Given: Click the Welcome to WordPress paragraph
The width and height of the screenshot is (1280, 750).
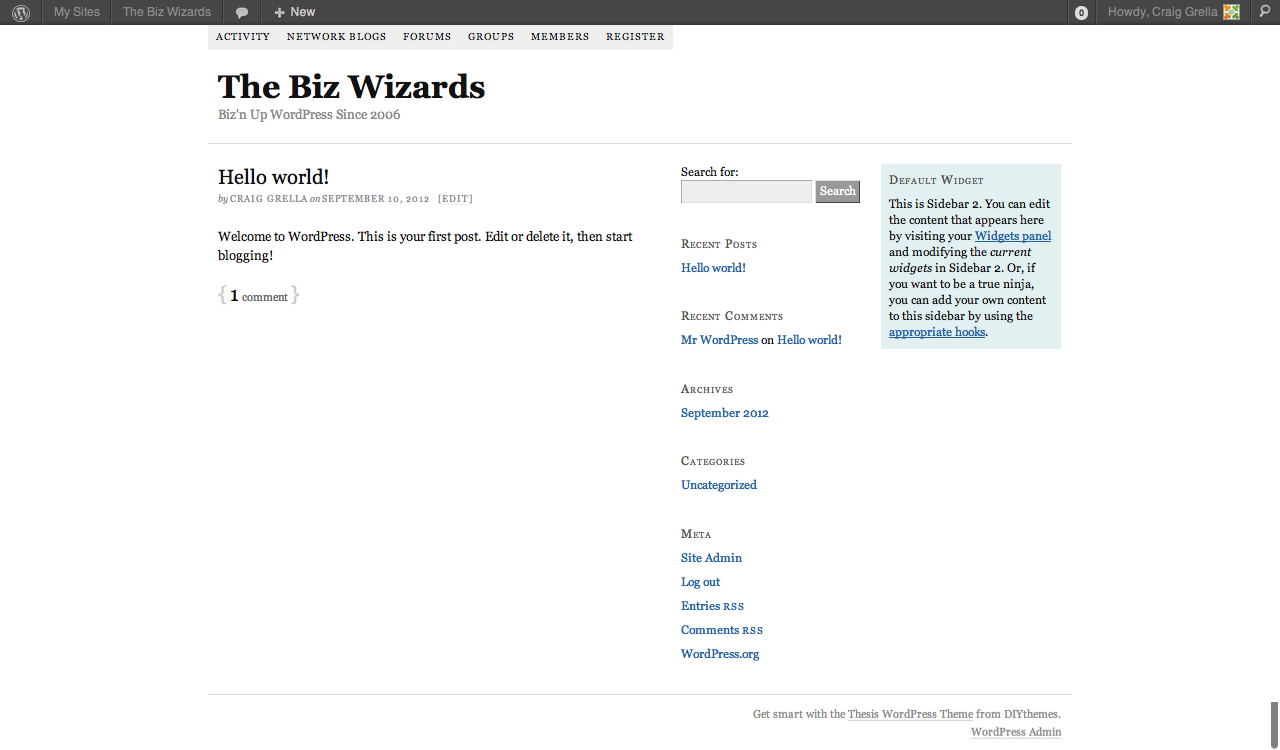Looking at the screenshot, I should pos(425,246).
